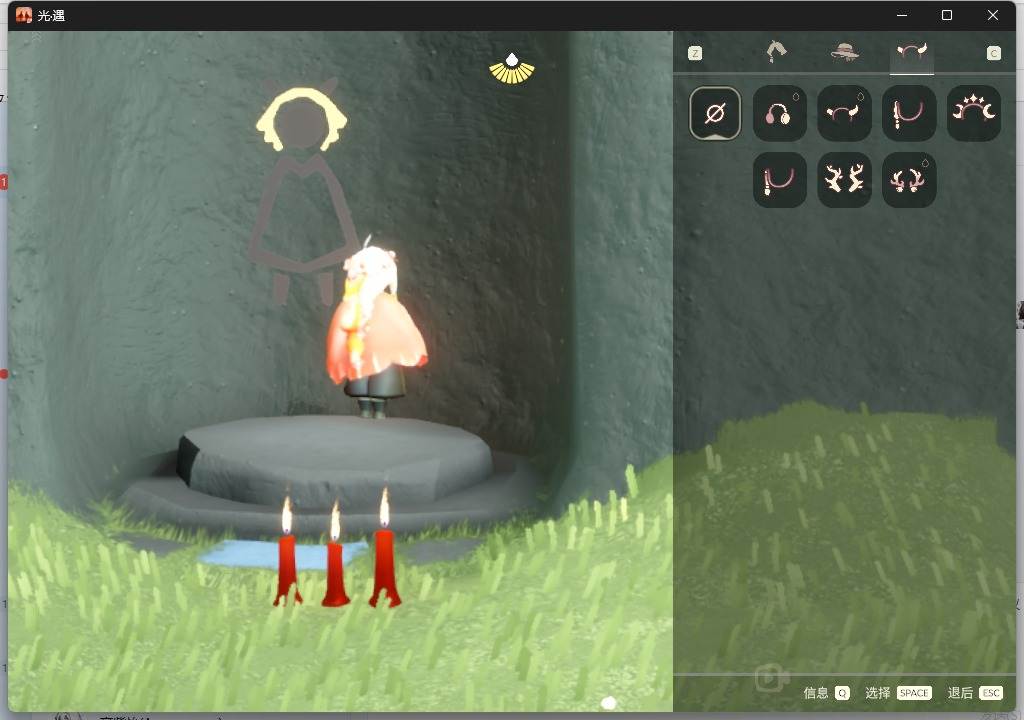Equip the horned headband with droplet mark
Viewport: 1024px width, 720px height.
click(x=844, y=113)
